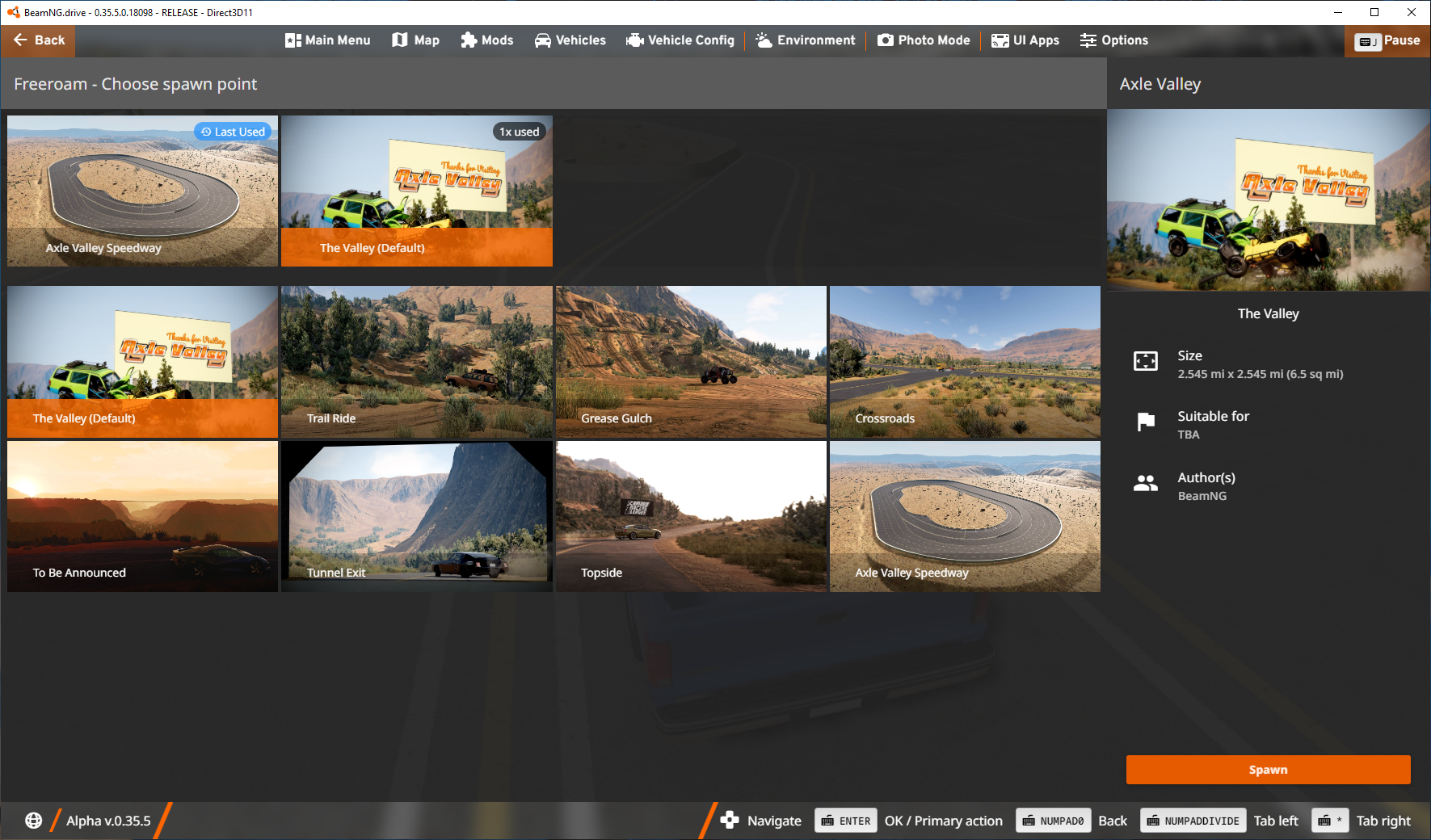Viewport: 1431px width, 840px height.
Task: Click the Environment weather icon
Action: point(764,40)
